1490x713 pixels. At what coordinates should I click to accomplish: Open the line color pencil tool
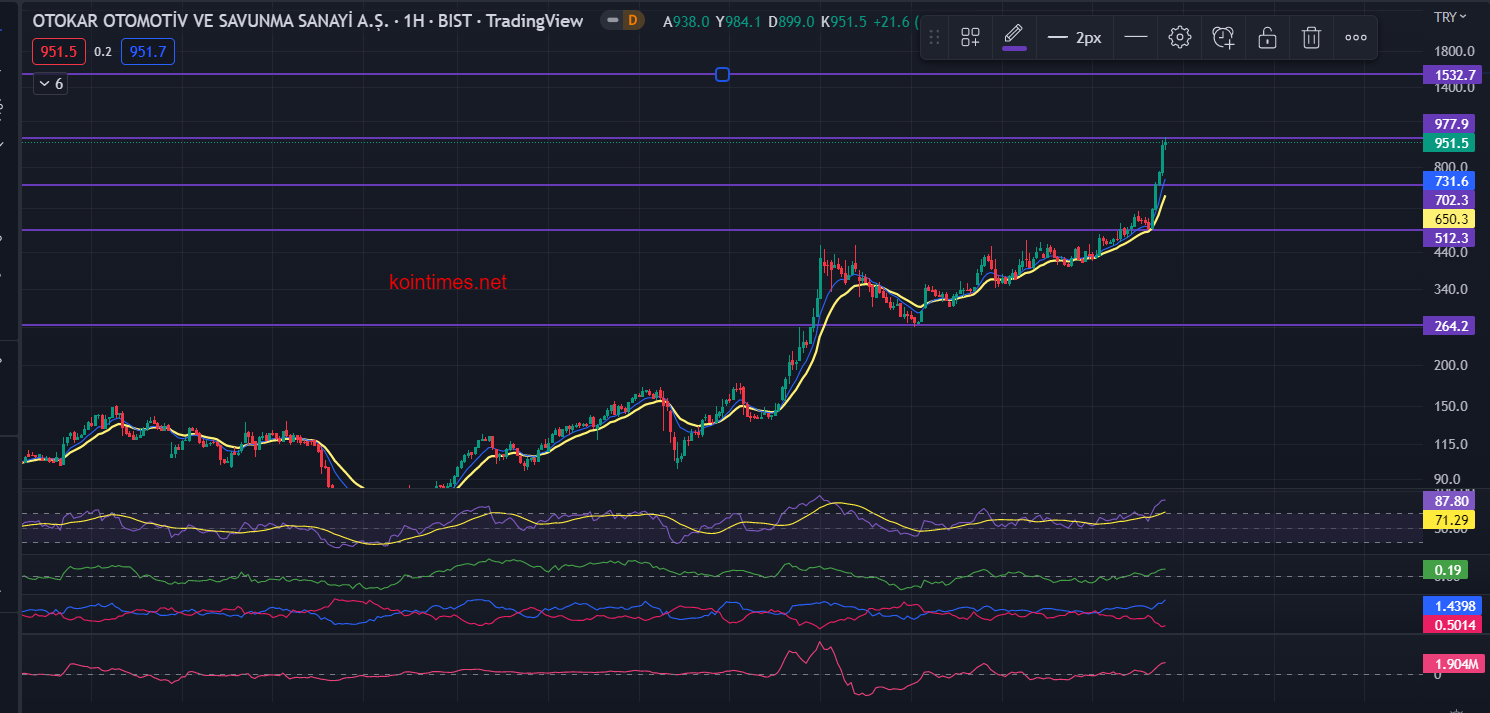point(1014,37)
